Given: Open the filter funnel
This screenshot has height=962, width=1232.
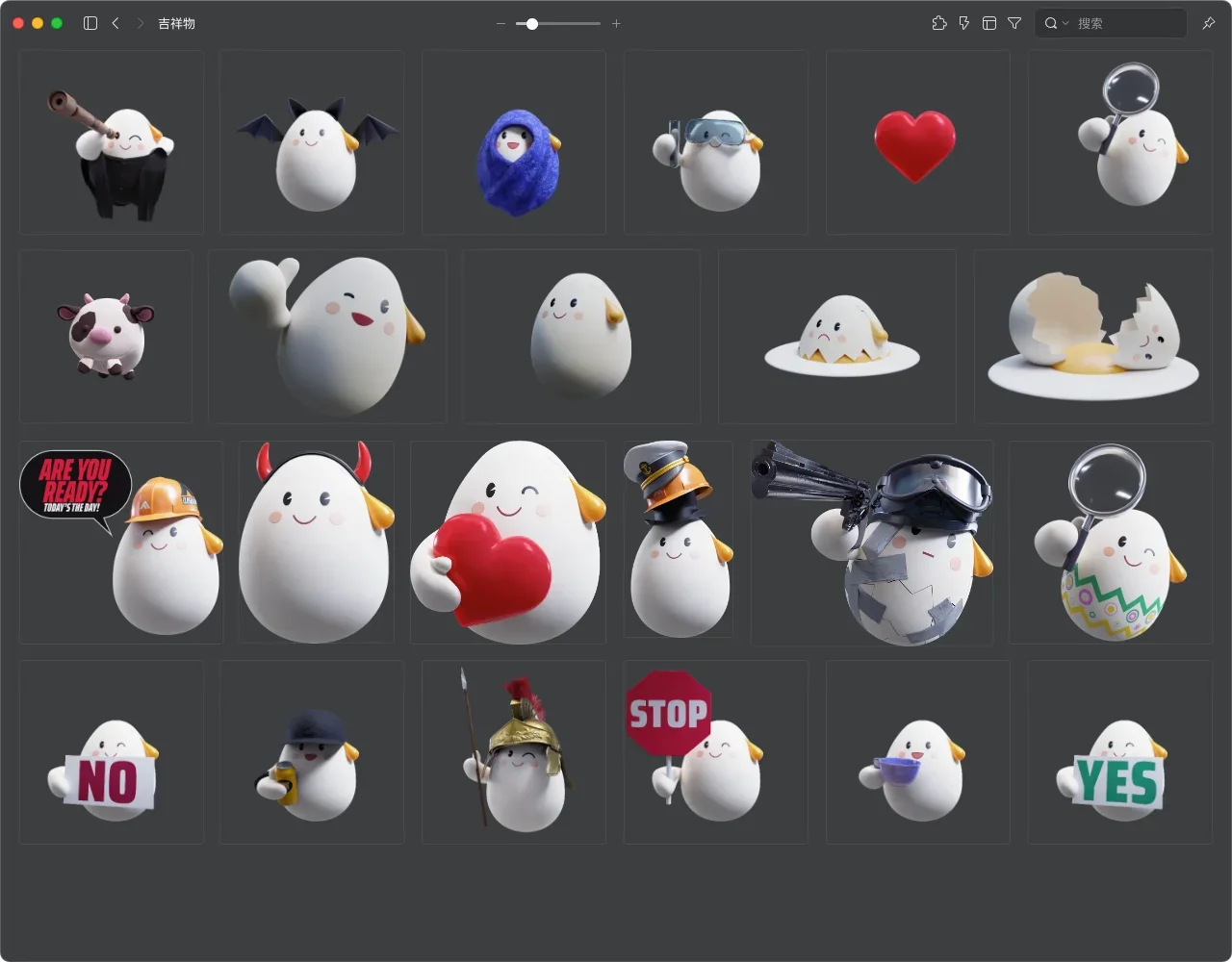Looking at the screenshot, I should (x=1014, y=23).
